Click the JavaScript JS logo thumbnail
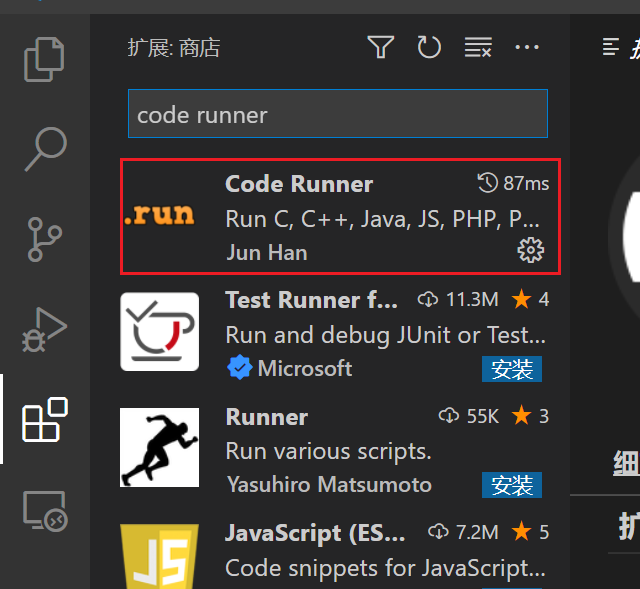The height and width of the screenshot is (589, 640). 160,556
